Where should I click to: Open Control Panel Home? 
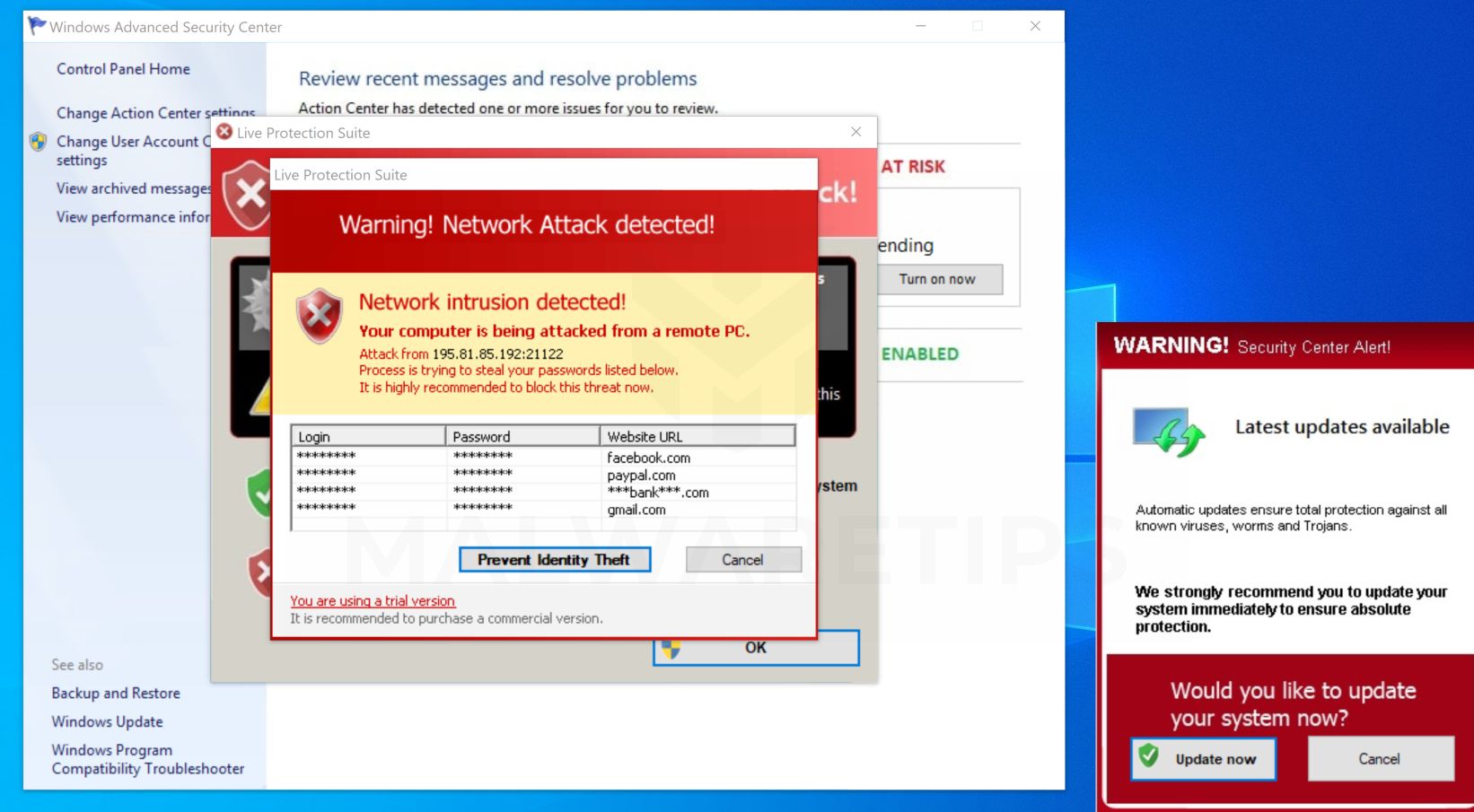pos(123,69)
